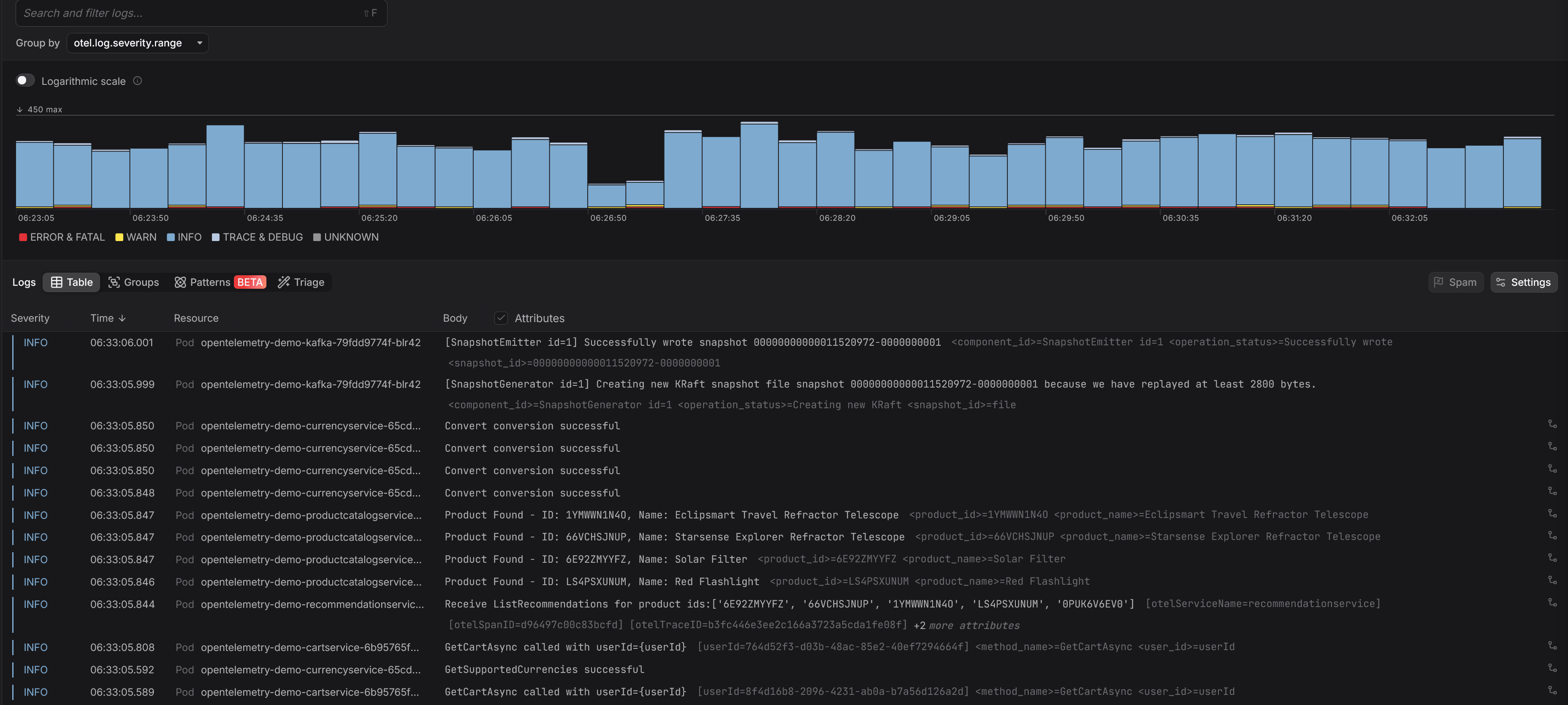
Task: Click the Triage wand icon
Action: click(284, 282)
